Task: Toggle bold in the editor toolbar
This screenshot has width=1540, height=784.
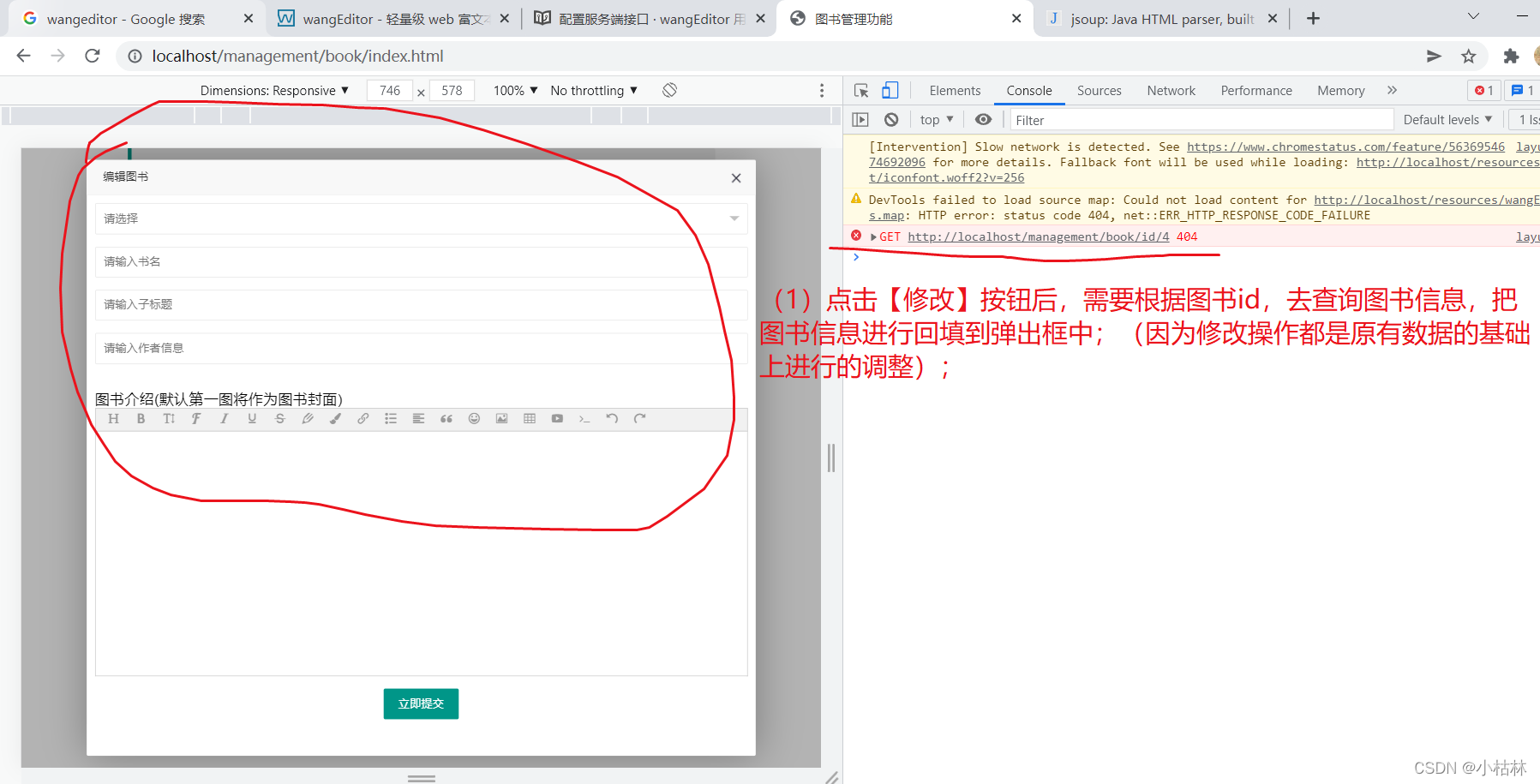Action: (141, 419)
